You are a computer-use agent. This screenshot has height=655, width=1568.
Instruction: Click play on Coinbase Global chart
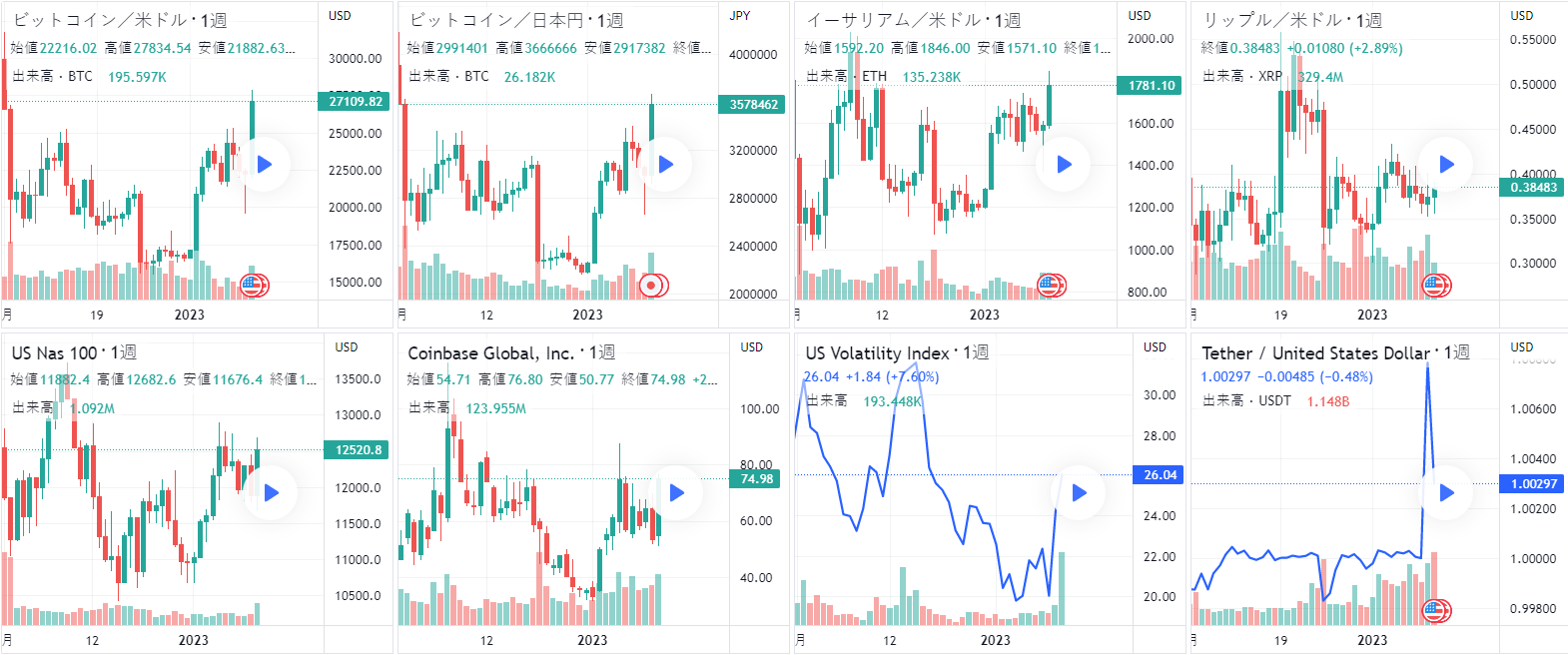tap(676, 492)
